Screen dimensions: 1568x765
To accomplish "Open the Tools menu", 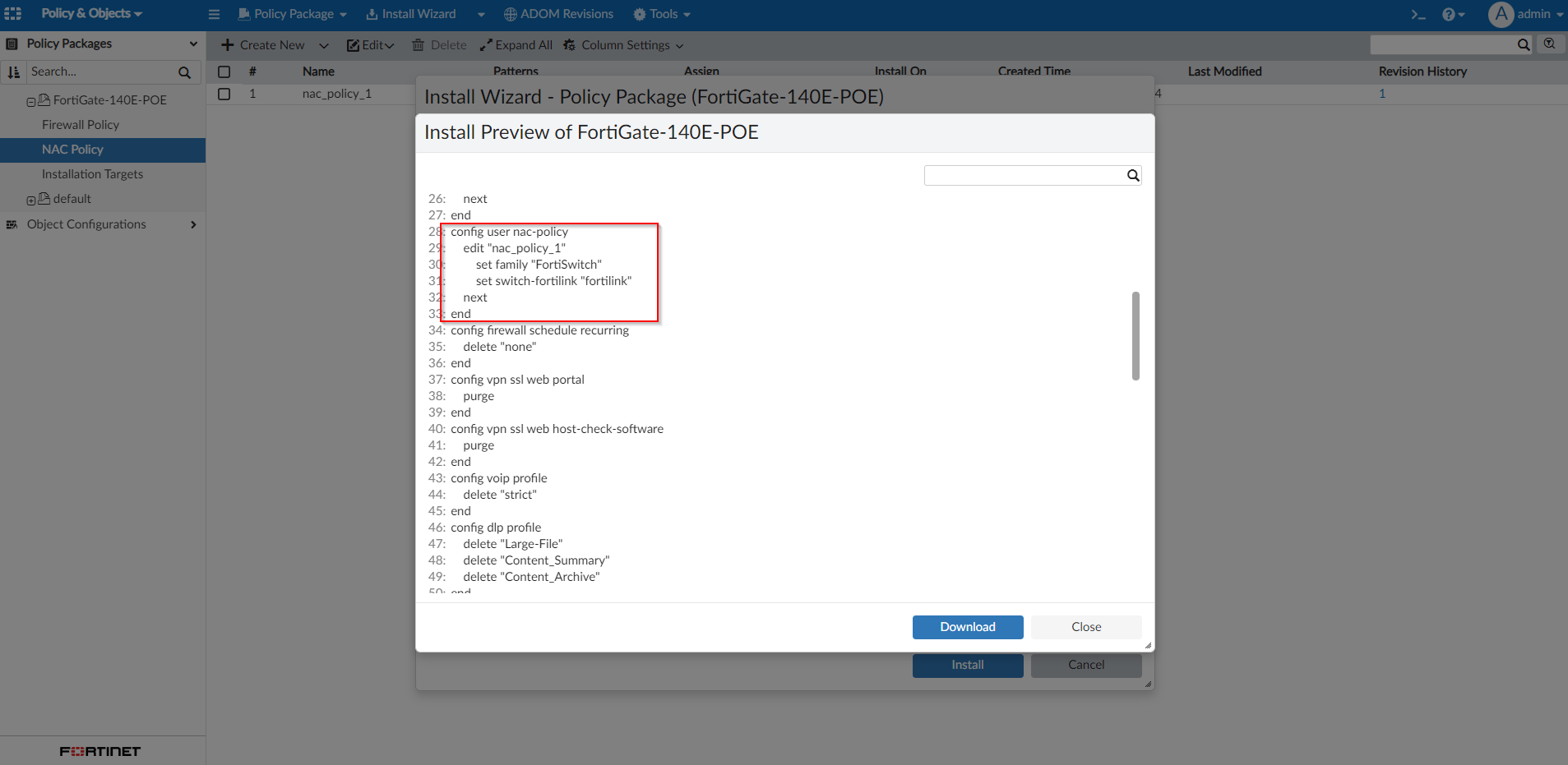I will pos(662,14).
